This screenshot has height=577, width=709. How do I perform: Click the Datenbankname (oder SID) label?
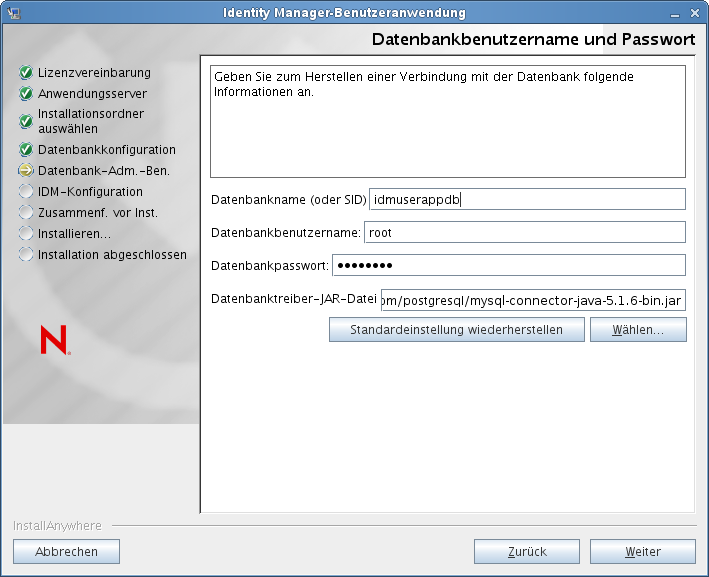pos(288,199)
